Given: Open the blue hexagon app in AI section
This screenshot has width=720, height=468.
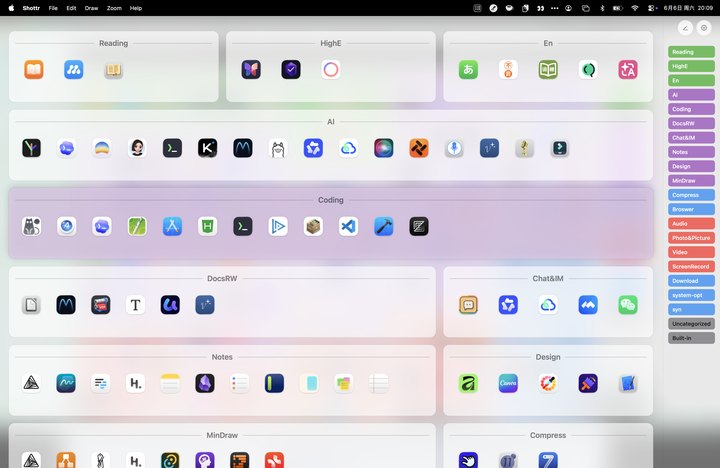Looking at the screenshot, I should tap(313, 148).
